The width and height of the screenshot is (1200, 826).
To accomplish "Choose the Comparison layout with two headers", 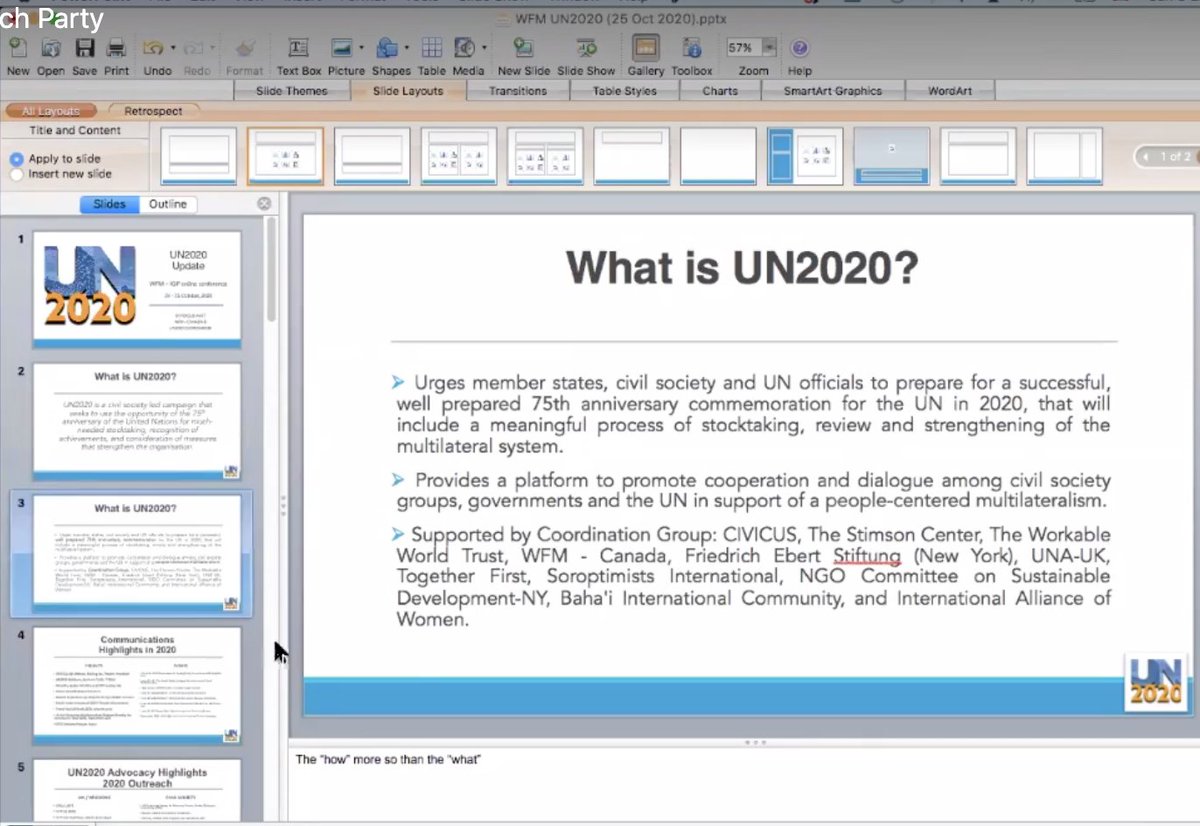I will pos(545,156).
